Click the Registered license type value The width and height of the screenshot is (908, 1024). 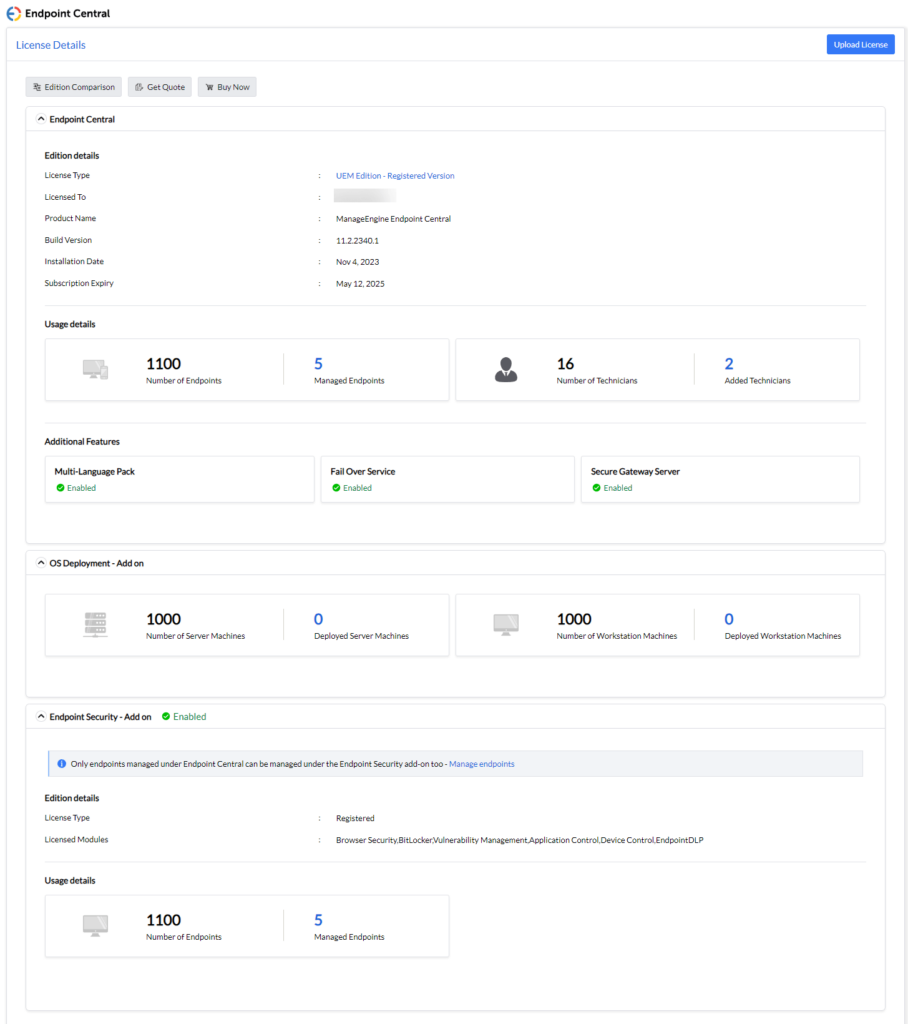355,818
